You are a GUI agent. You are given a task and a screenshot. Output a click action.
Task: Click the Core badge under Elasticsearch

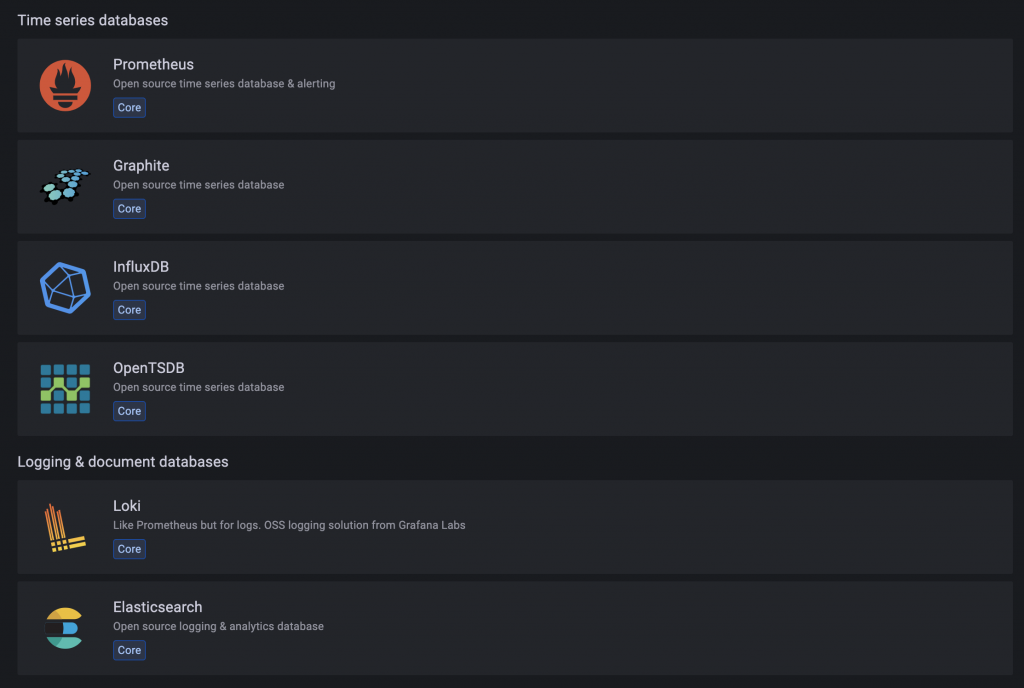click(x=129, y=650)
